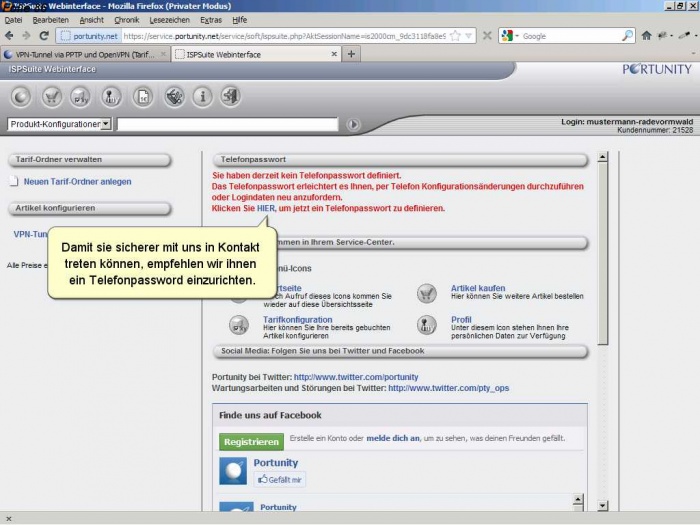Click the start page icon in ISPSuite toolbar
Viewport: 700px width, 525px height.
pyautogui.click(x=21, y=96)
